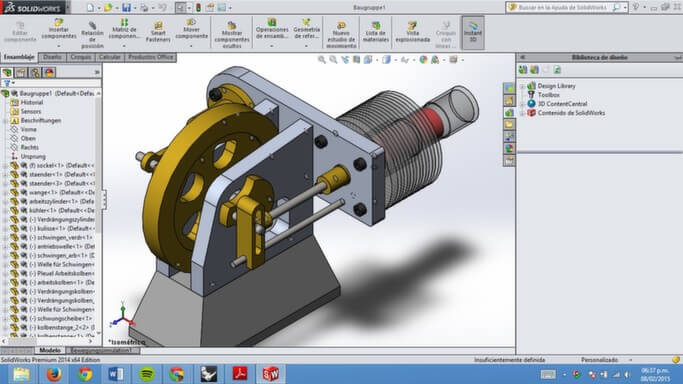Image resolution: width=683 pixels, height=384 pixels.
Task: Click the Insertar componentes icon
Action: click(x=59, y=29)
